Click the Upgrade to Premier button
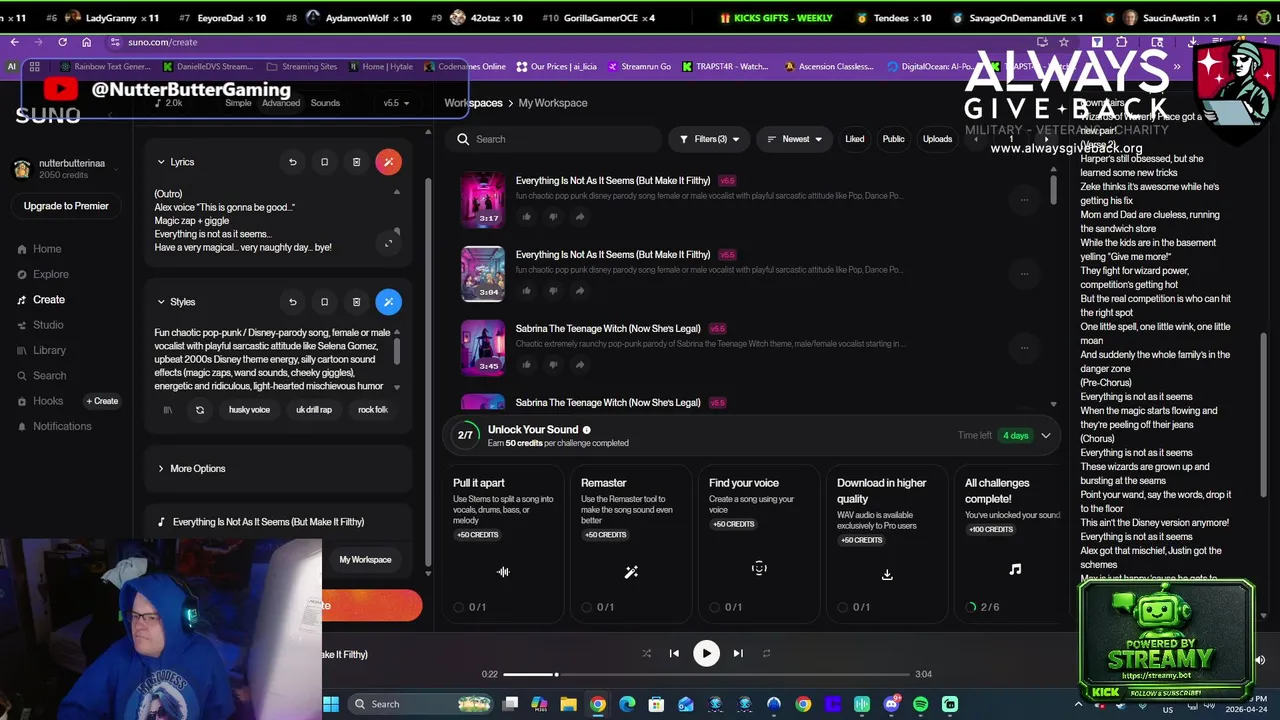1280x720 pixels. click(x=66, y=206)
